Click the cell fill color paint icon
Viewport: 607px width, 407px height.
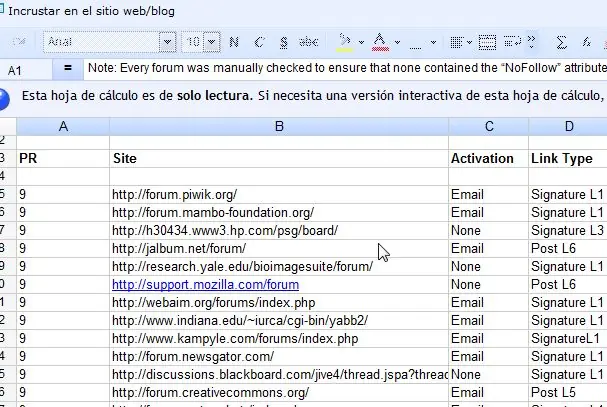tap(345, 42)
